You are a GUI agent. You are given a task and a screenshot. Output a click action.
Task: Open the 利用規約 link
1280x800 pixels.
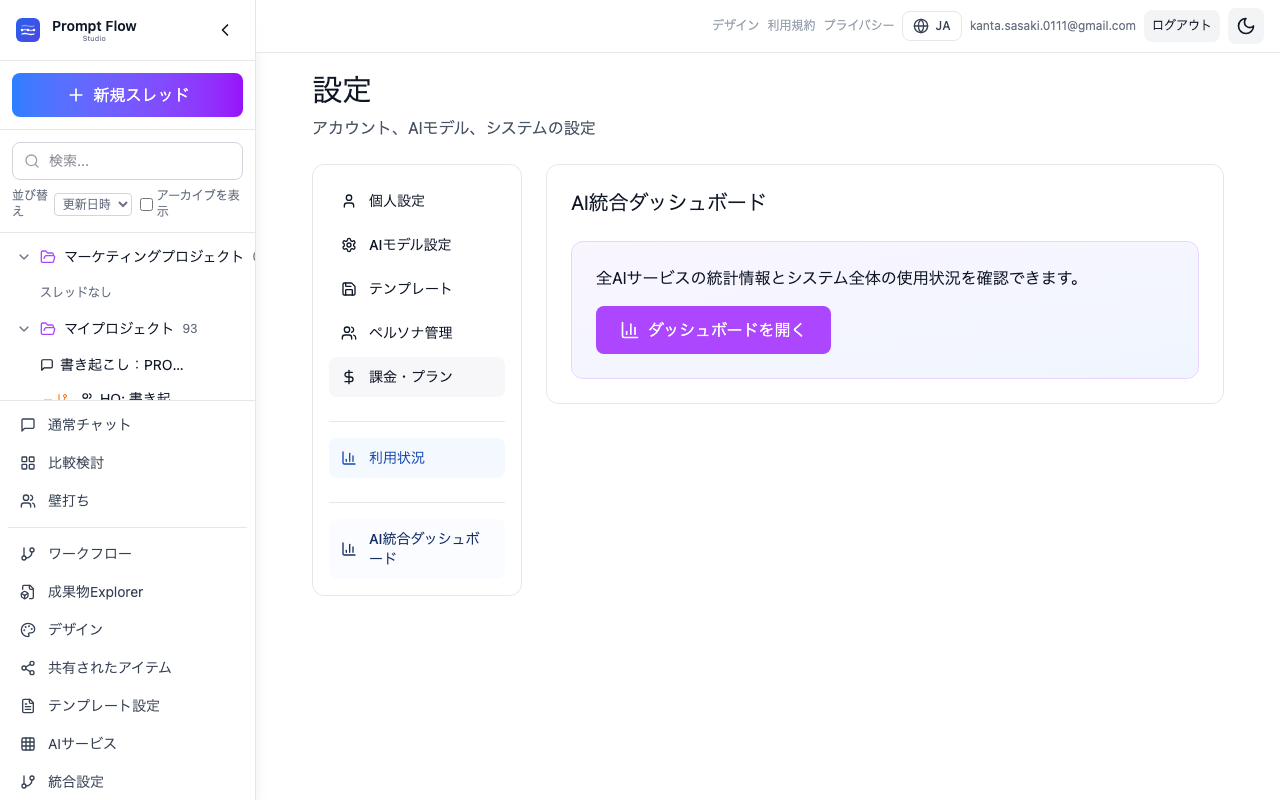coord(791,26)
